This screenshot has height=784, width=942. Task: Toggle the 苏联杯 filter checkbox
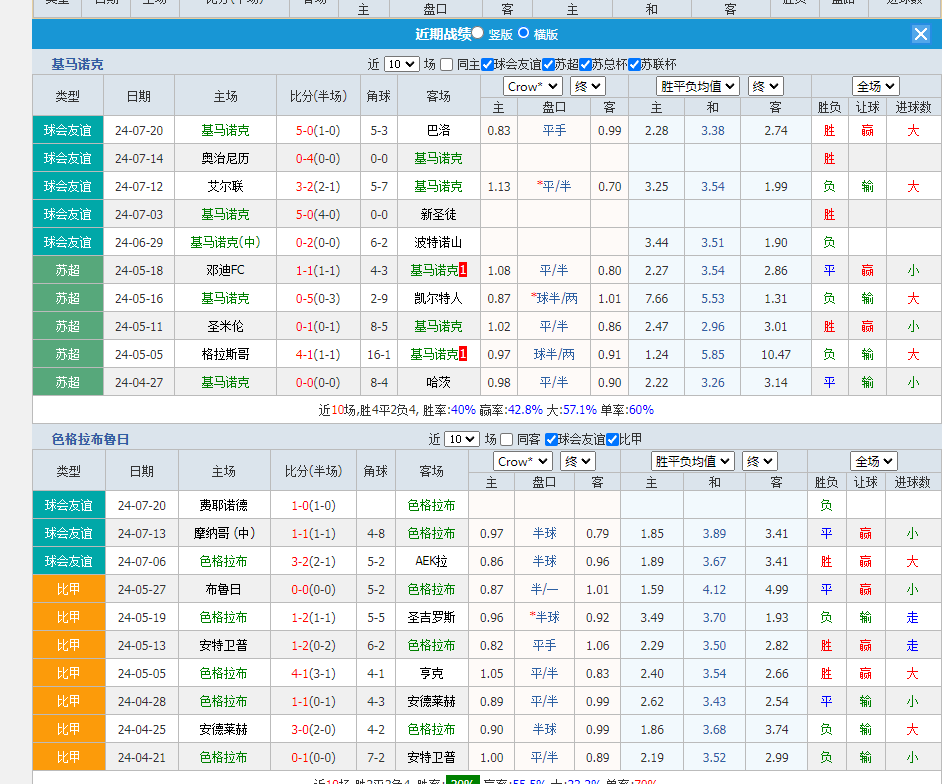tap(634, 64)
